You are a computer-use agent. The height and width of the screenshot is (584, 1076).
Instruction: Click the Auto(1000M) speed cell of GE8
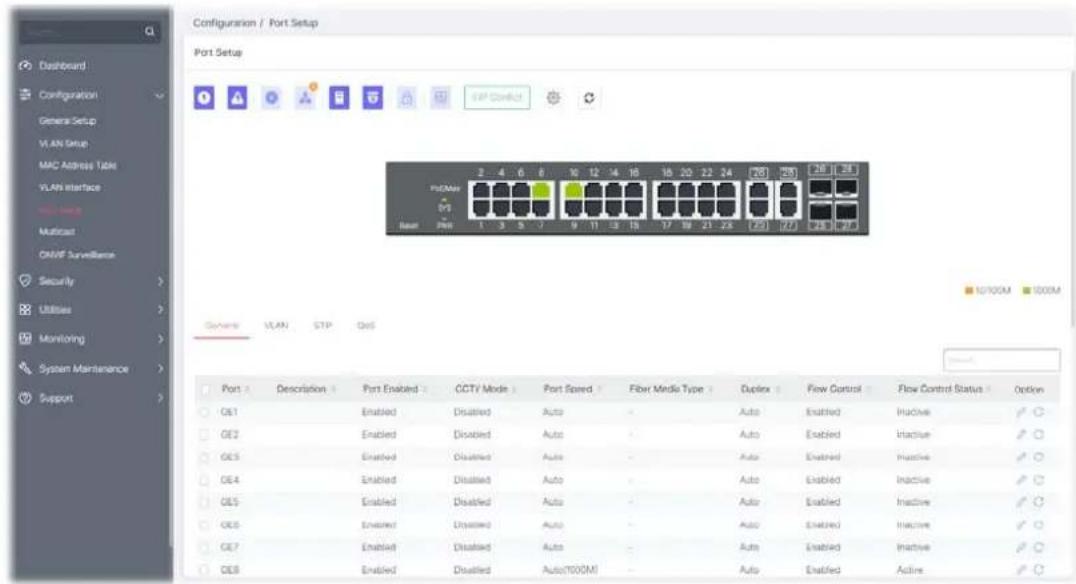pos(570,570)
